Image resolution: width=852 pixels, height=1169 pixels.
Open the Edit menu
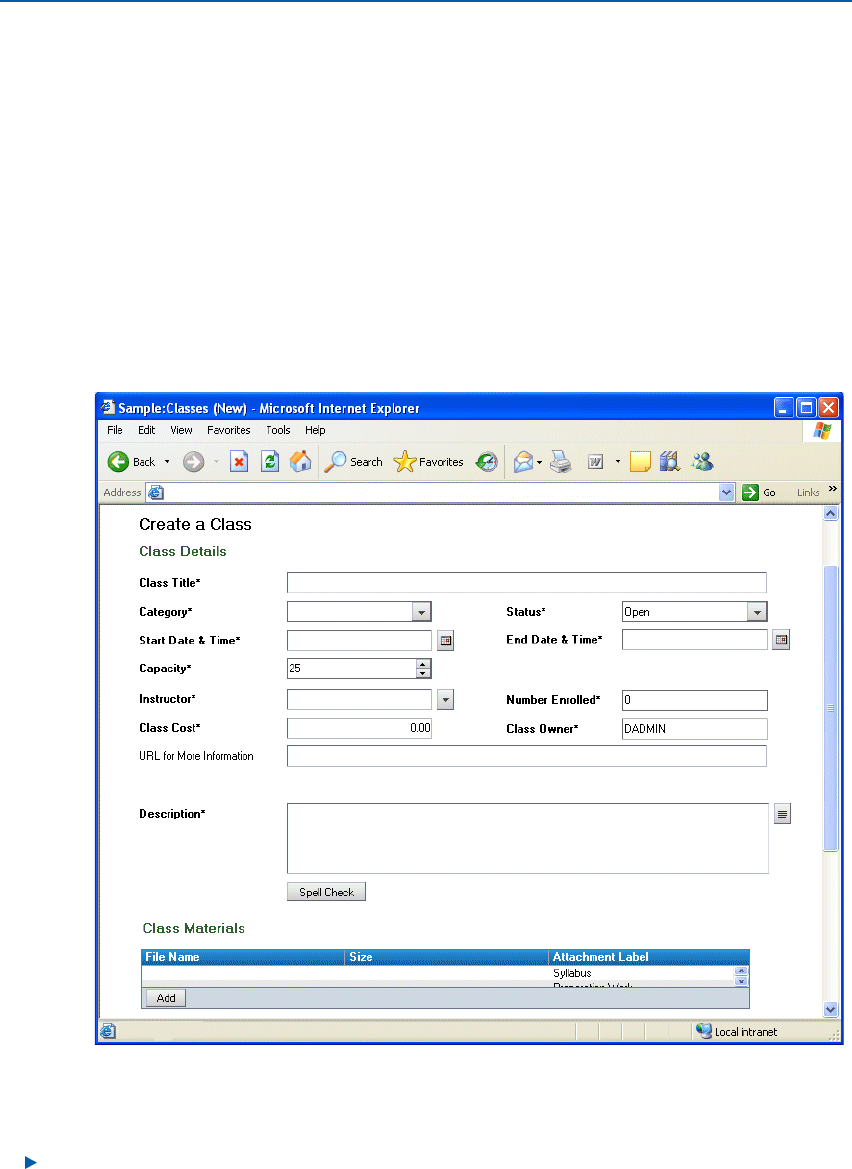tap(146, 430)
